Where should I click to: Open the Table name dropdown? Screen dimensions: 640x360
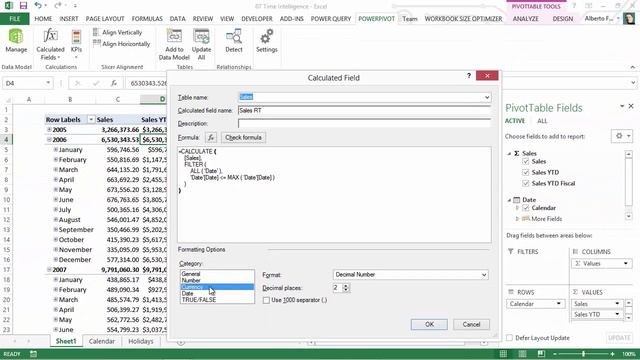click(x=487, y=97)
